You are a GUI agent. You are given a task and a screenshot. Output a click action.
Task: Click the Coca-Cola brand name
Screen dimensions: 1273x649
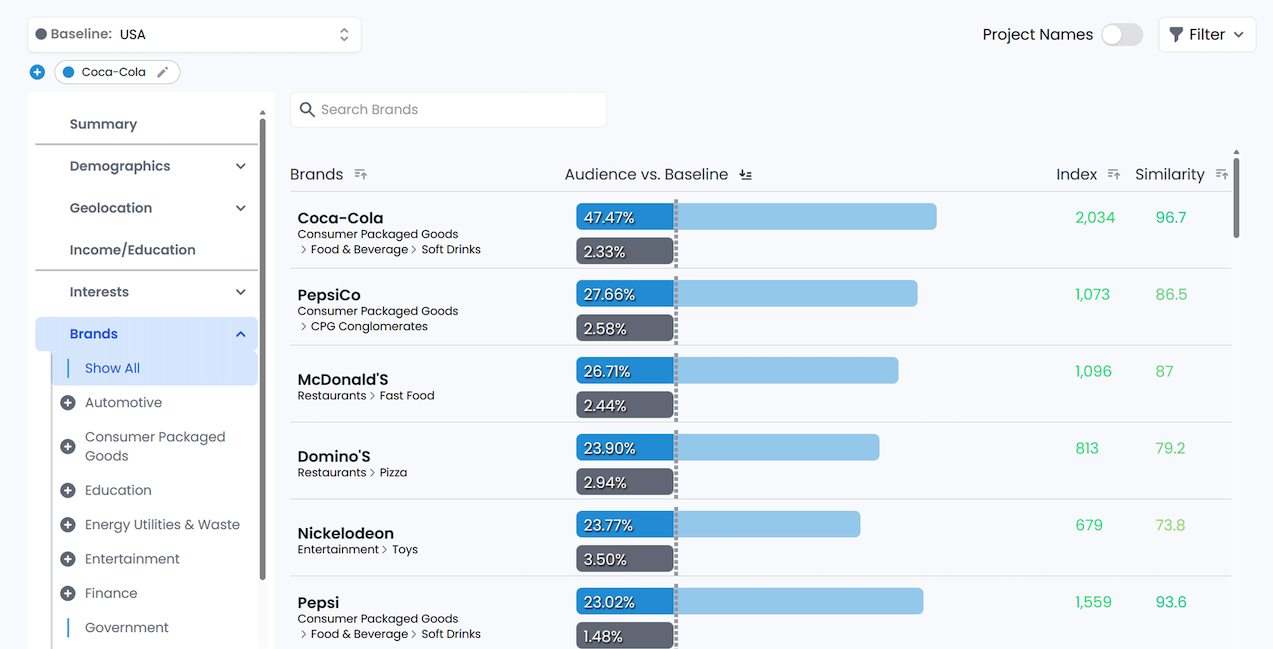pyautogui.click(x=340, y=218)
